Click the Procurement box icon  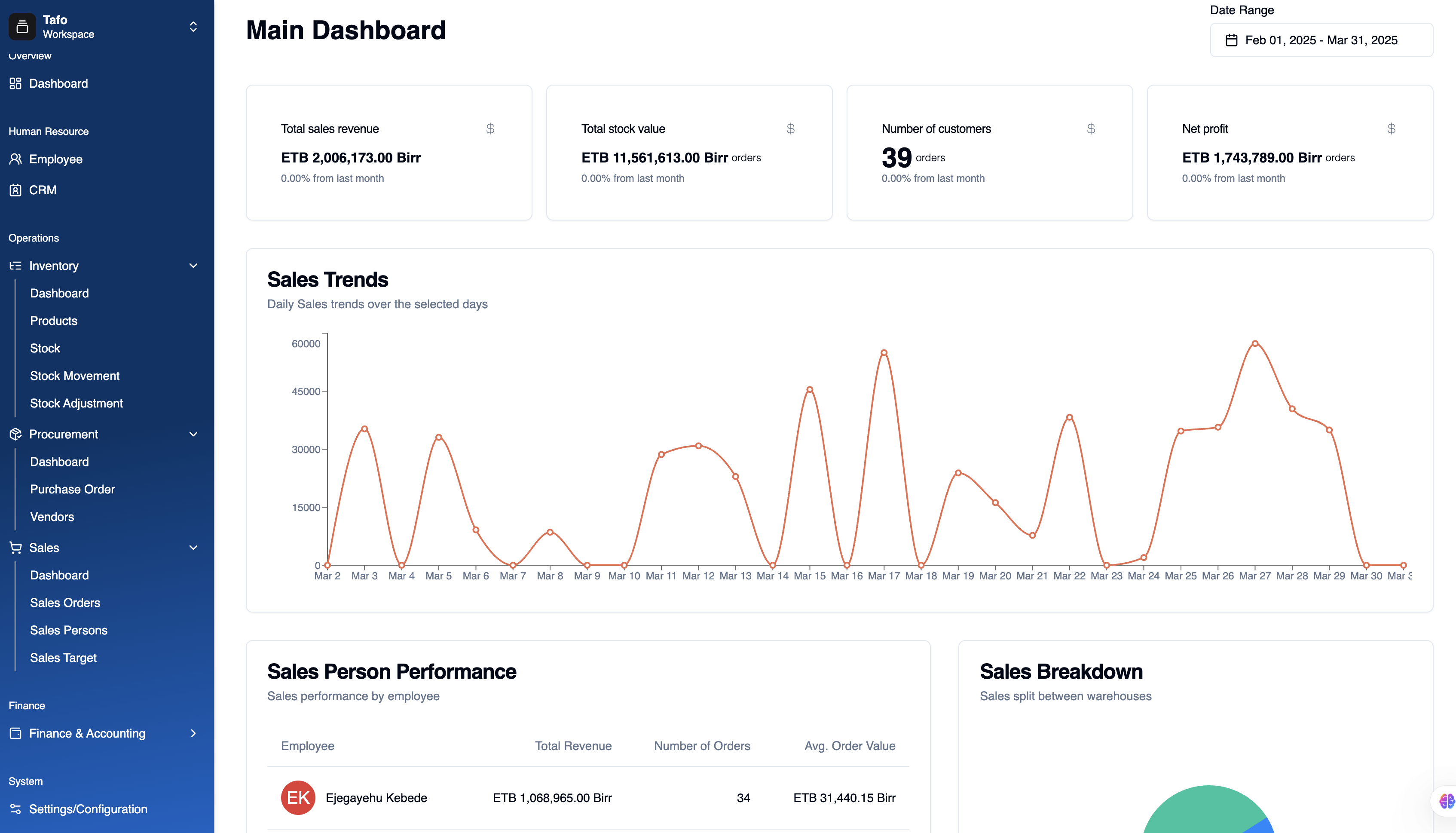[15, 434]
